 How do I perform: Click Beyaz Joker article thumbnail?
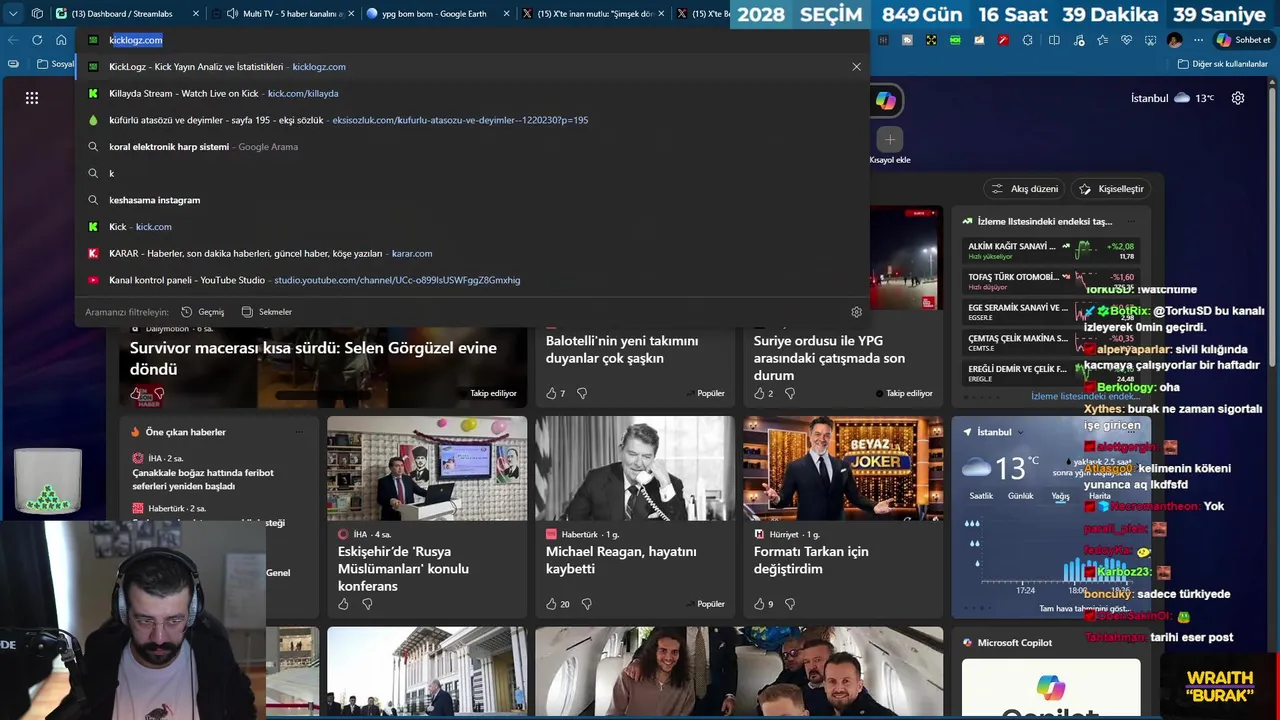[x=842, y=469]
